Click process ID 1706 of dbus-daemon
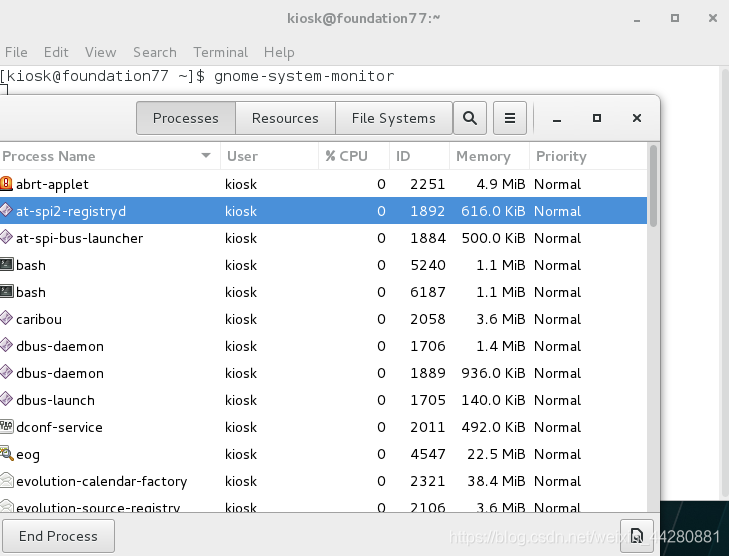The image size is (729, 556). [x=428, y=346]
